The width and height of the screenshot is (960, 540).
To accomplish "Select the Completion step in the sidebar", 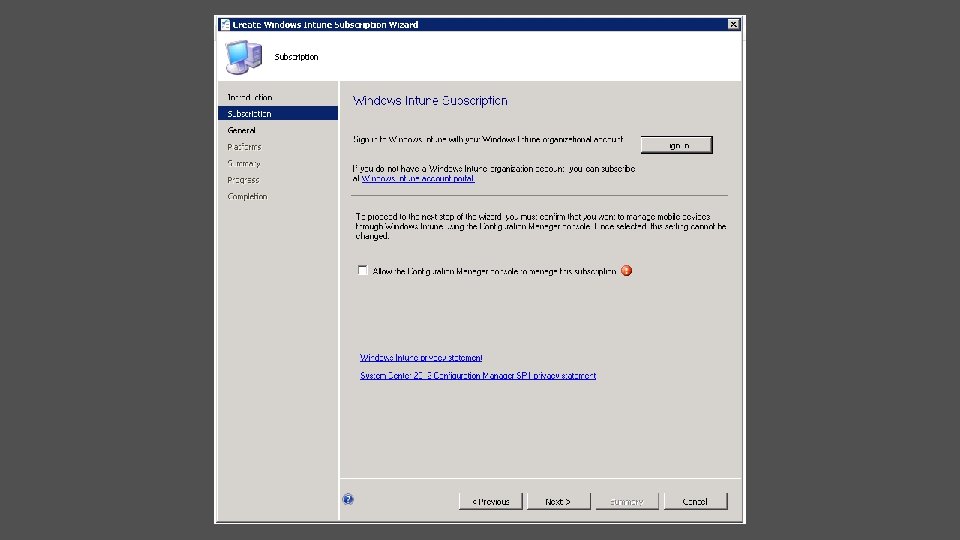I will [247, 197].
